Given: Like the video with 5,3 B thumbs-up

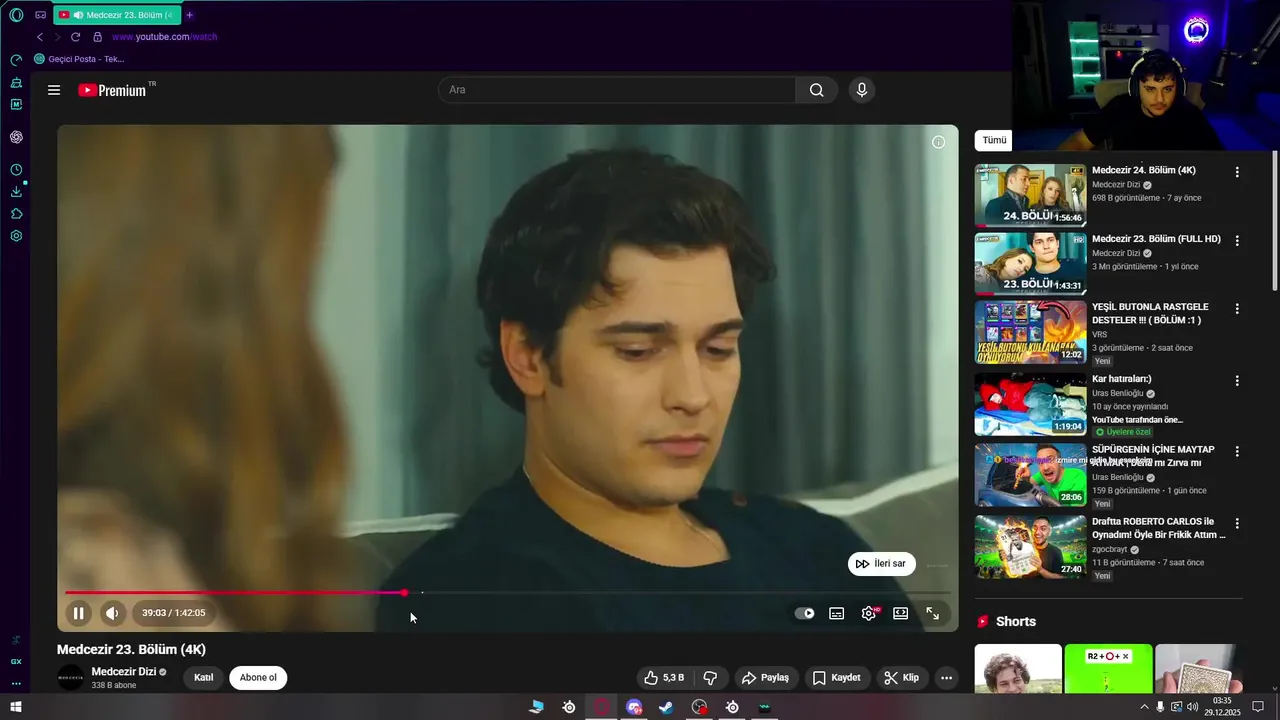Looking at the screenshot, I should point(664,678).
